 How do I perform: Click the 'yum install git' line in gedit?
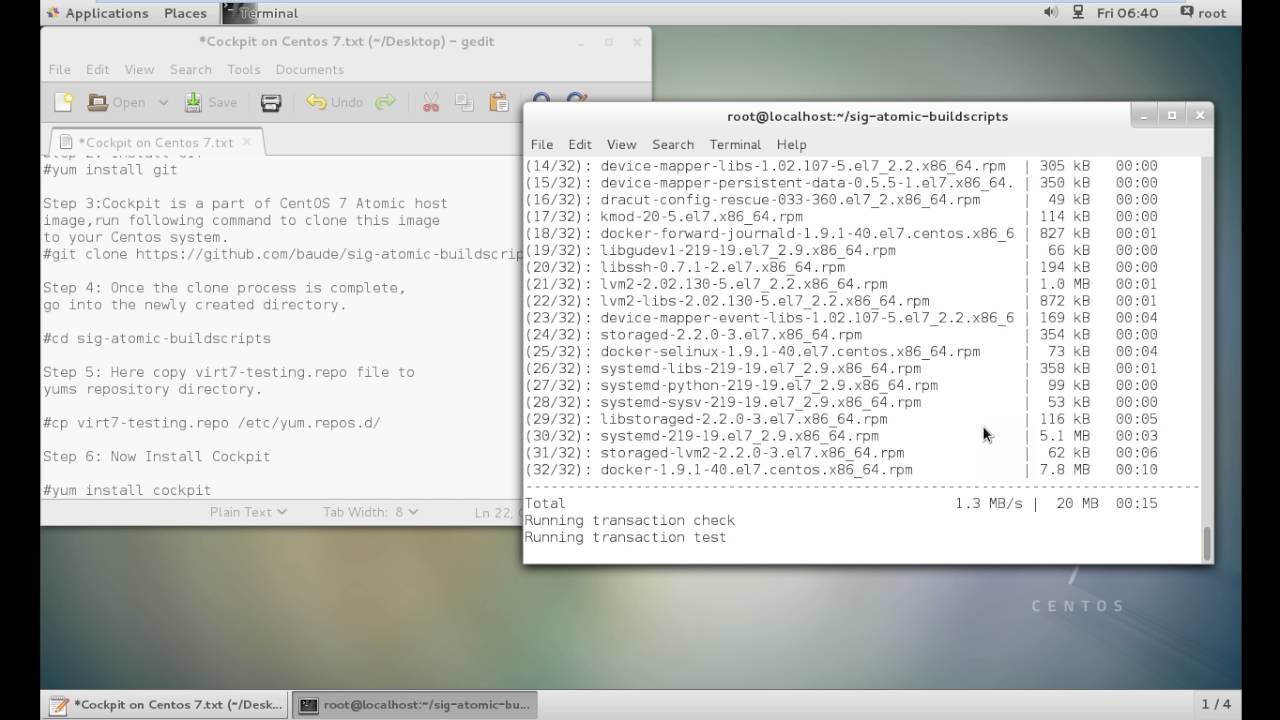pos(110,169)
